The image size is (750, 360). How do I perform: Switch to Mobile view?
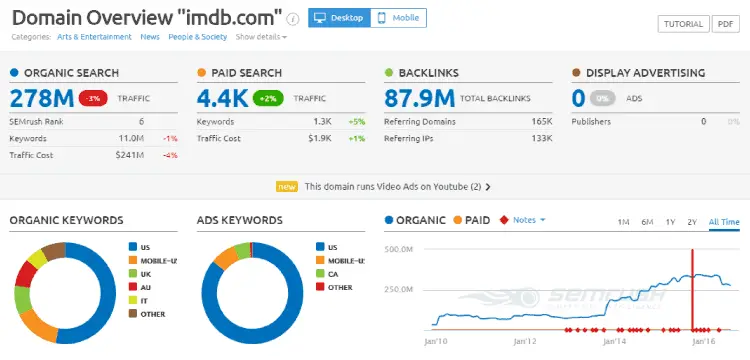[398, 18]
